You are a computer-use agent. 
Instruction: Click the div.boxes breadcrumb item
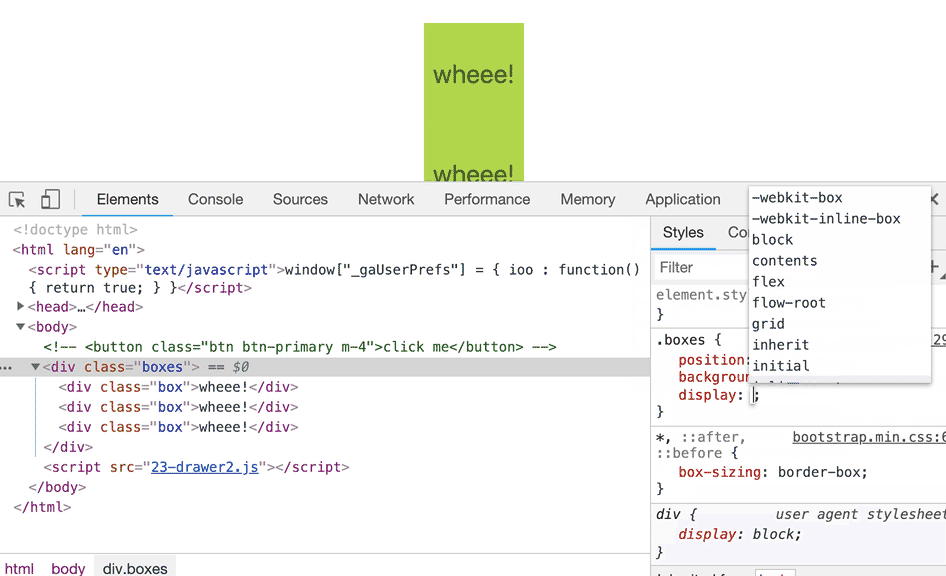(135, 568)
